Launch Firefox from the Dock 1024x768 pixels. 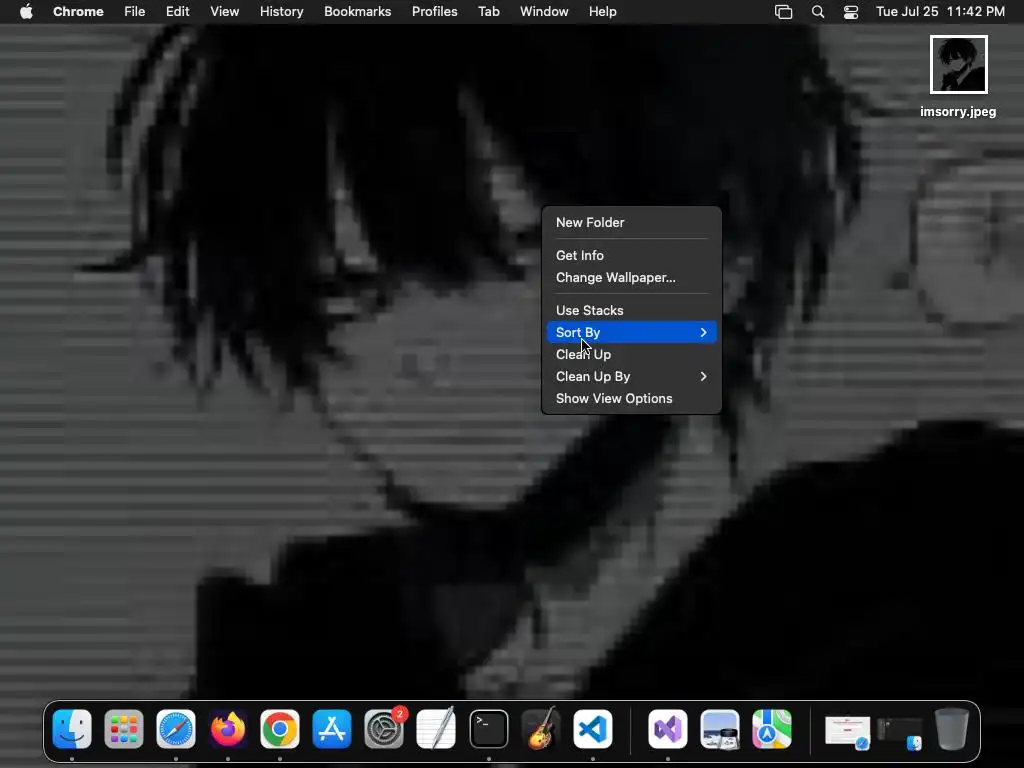point(228,729)
